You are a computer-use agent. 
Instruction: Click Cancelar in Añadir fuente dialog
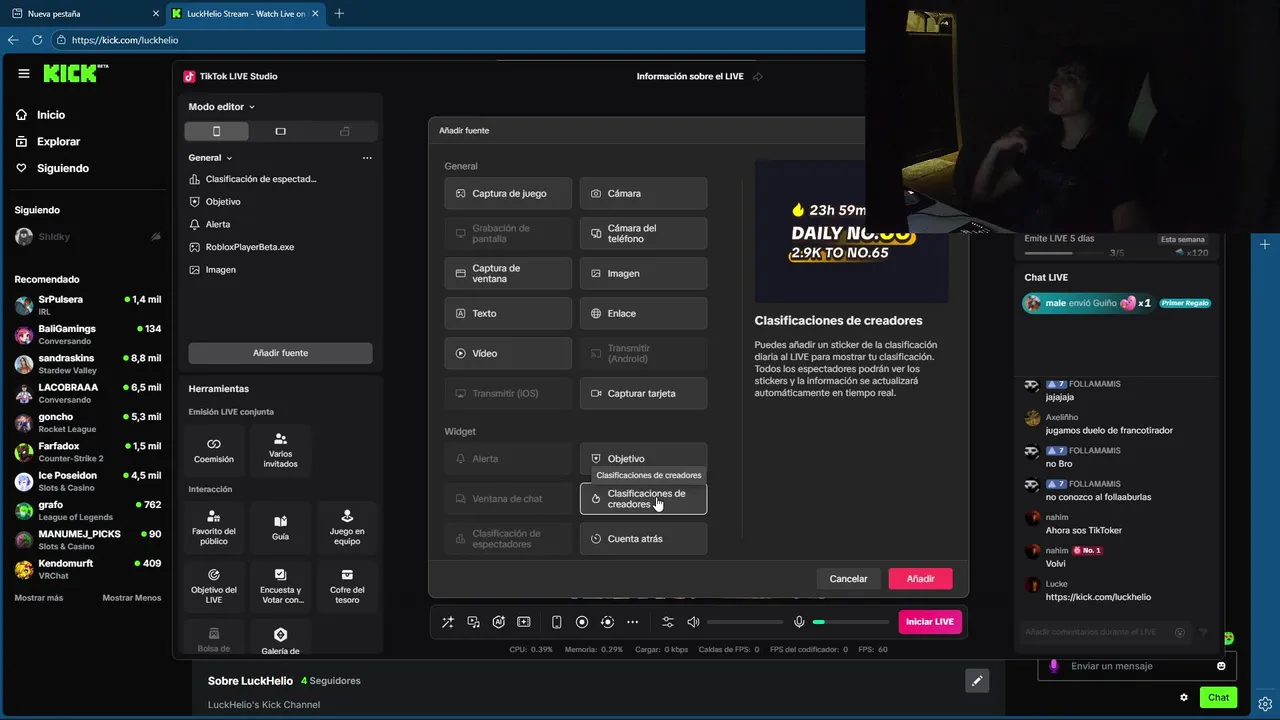coord(848,578)
